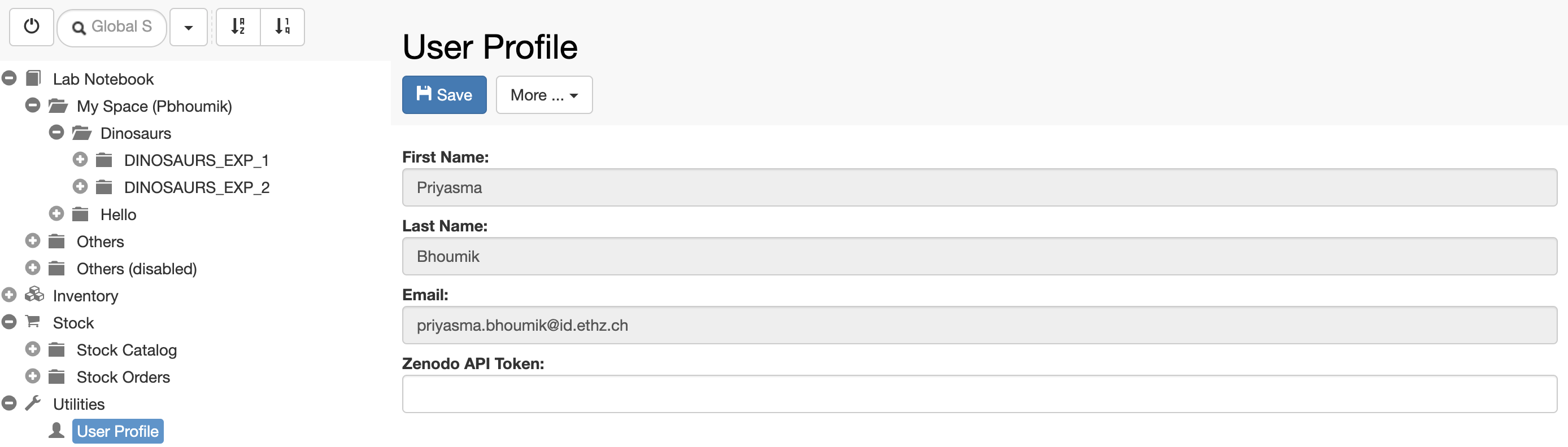Click the Inventory boxes icon

pos(34,295)
